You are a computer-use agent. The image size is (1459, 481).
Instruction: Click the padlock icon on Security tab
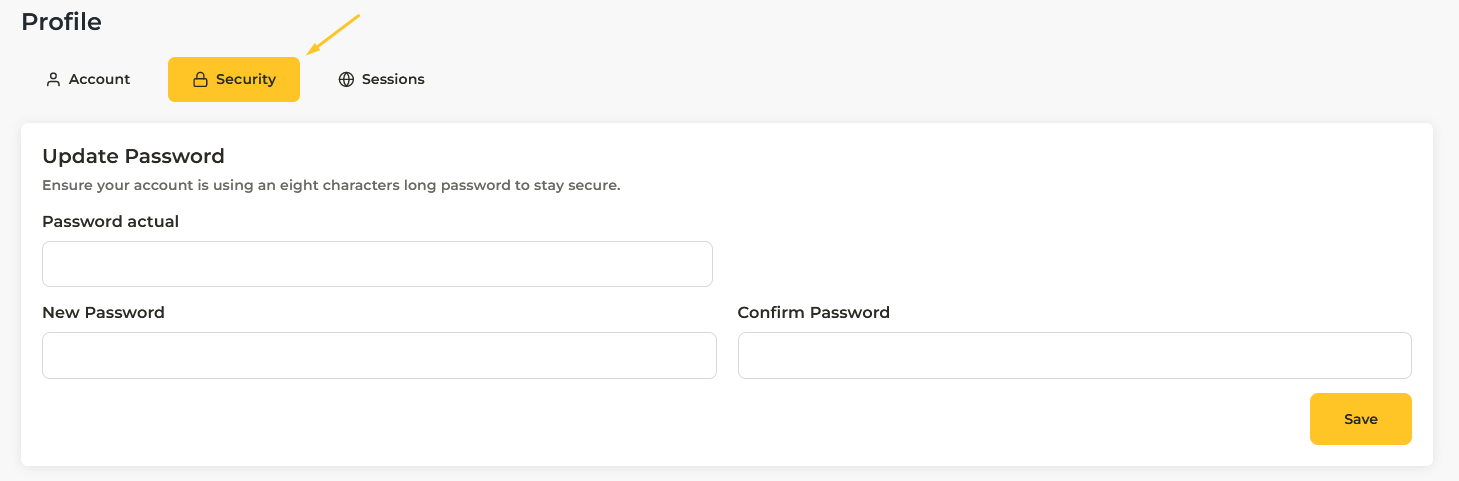pos(200,79)
